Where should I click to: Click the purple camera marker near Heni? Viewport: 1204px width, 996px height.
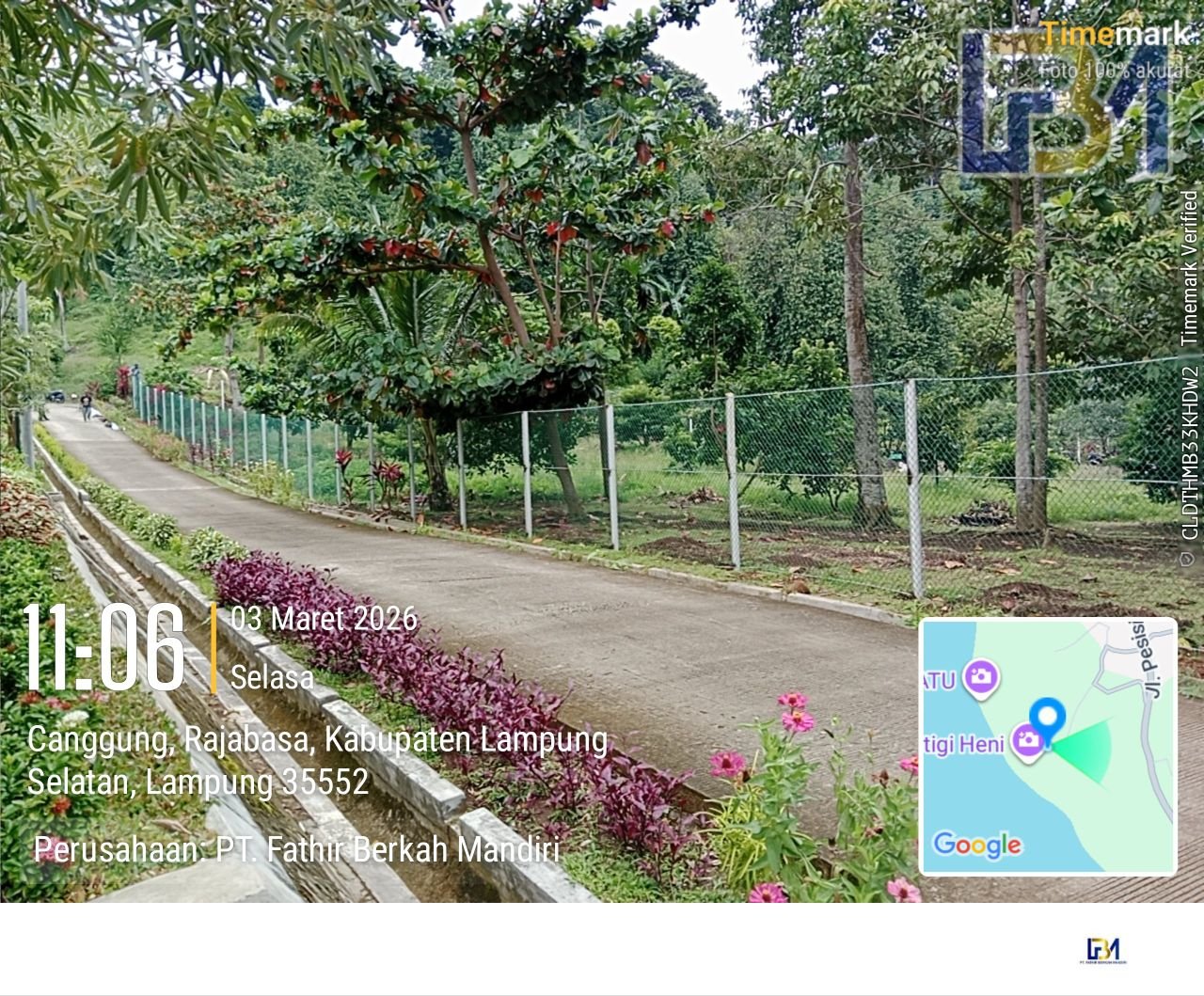pos(1028,742)
